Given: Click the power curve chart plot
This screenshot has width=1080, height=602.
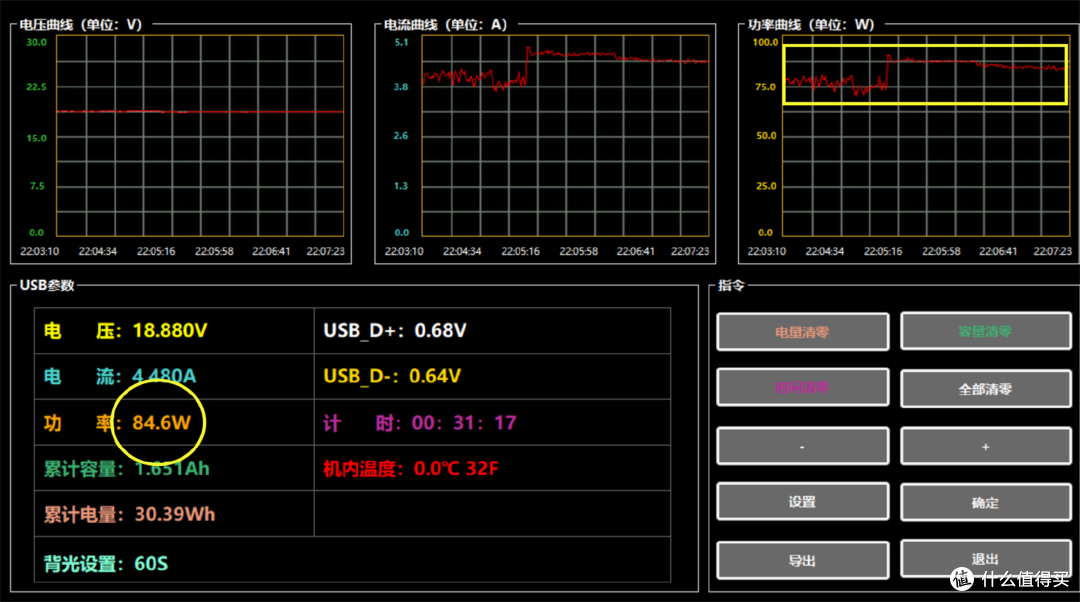Looking at the screenshot, I should click(x=926, y=136).
